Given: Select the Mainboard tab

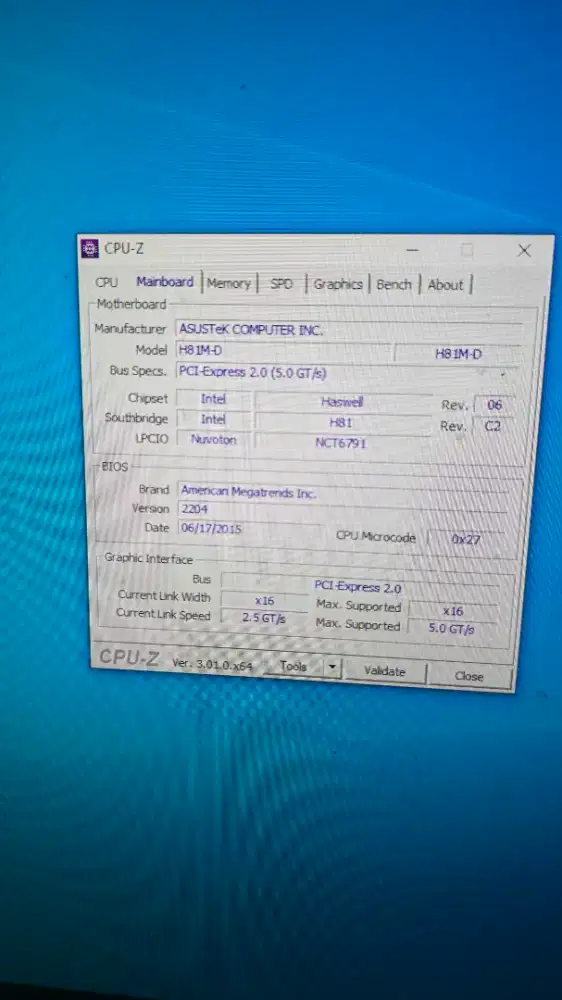Looking at the screenshot, I should (x=165, y=281).
